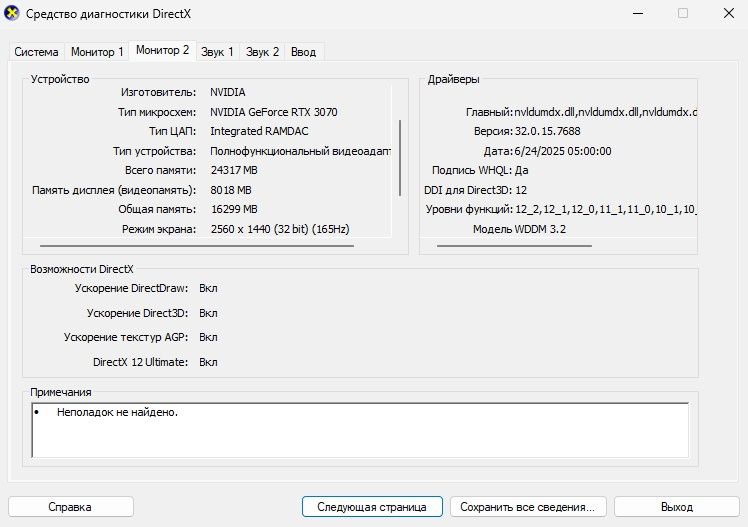This screenshot has width=748, height=527.
Task: Click the Следующая страница button
Action: click(x=372, y=506)
